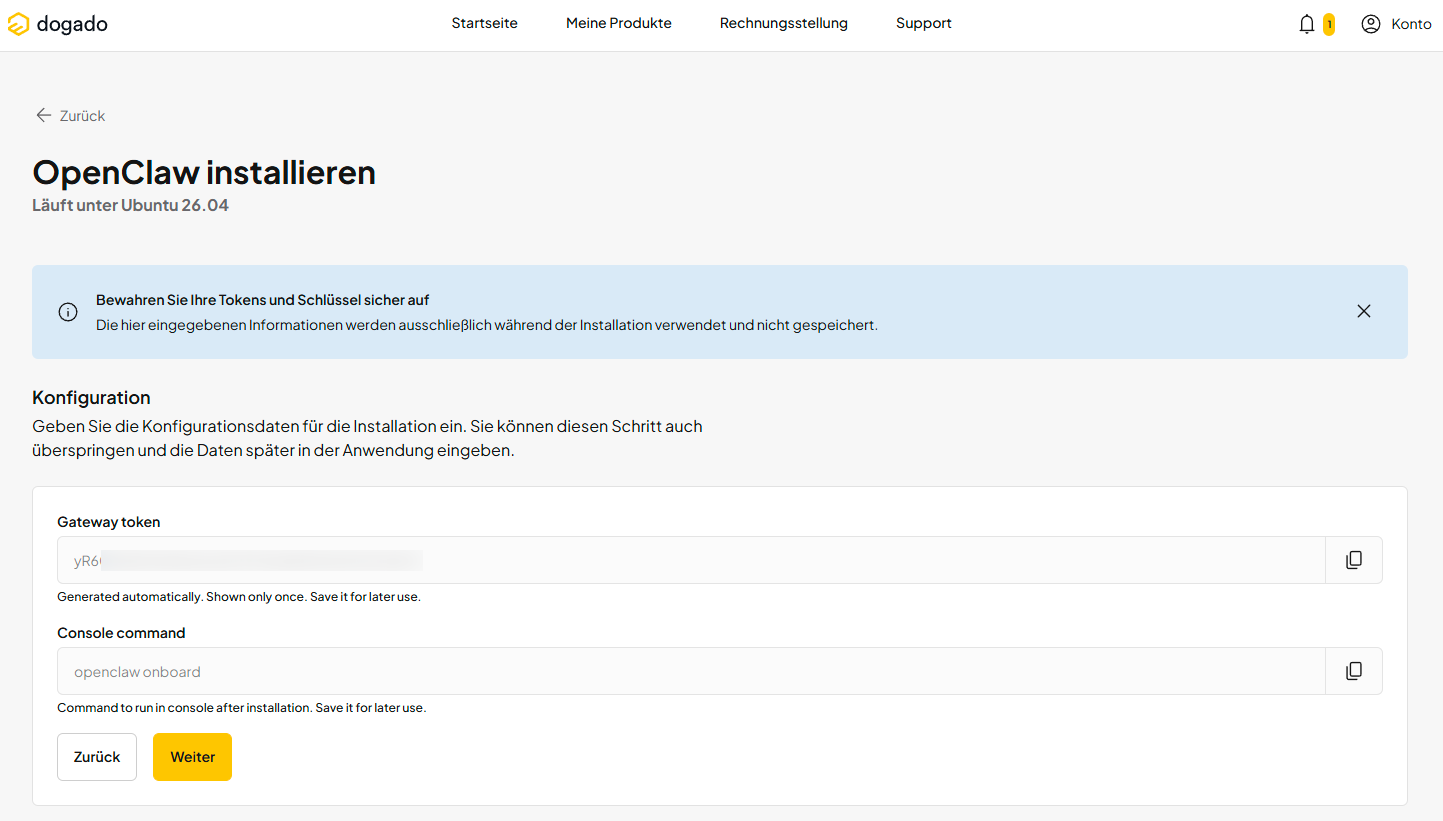Click the yellow notification count badge

pos(1329,24)
